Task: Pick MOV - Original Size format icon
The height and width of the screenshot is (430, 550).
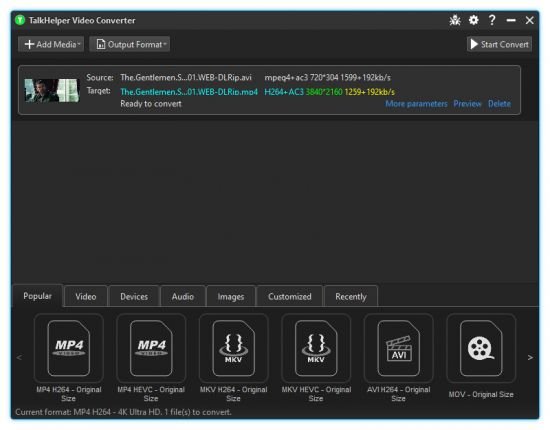Action: pyautogui.click(x=481, y=348)
